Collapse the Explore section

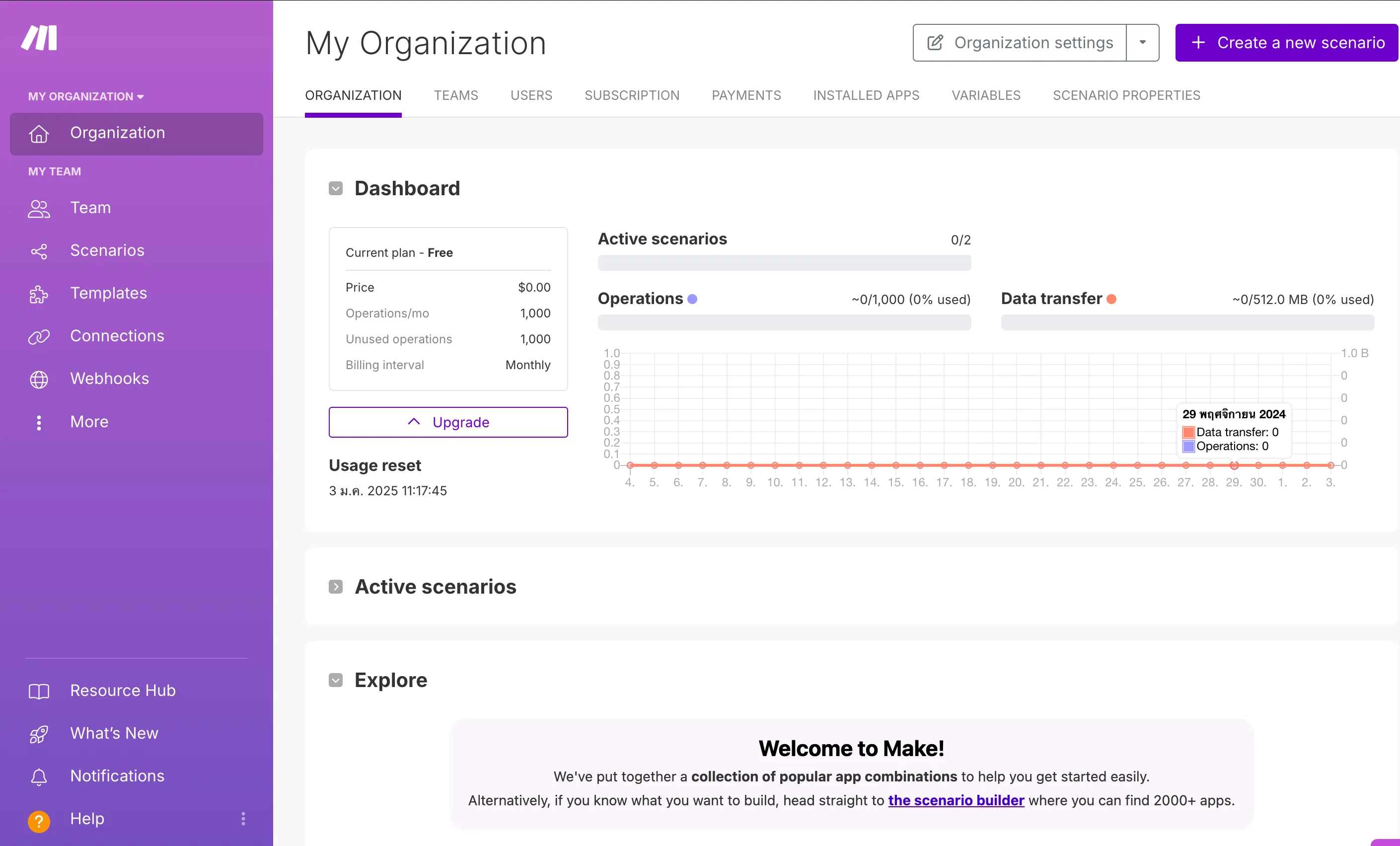coord(336,680)
